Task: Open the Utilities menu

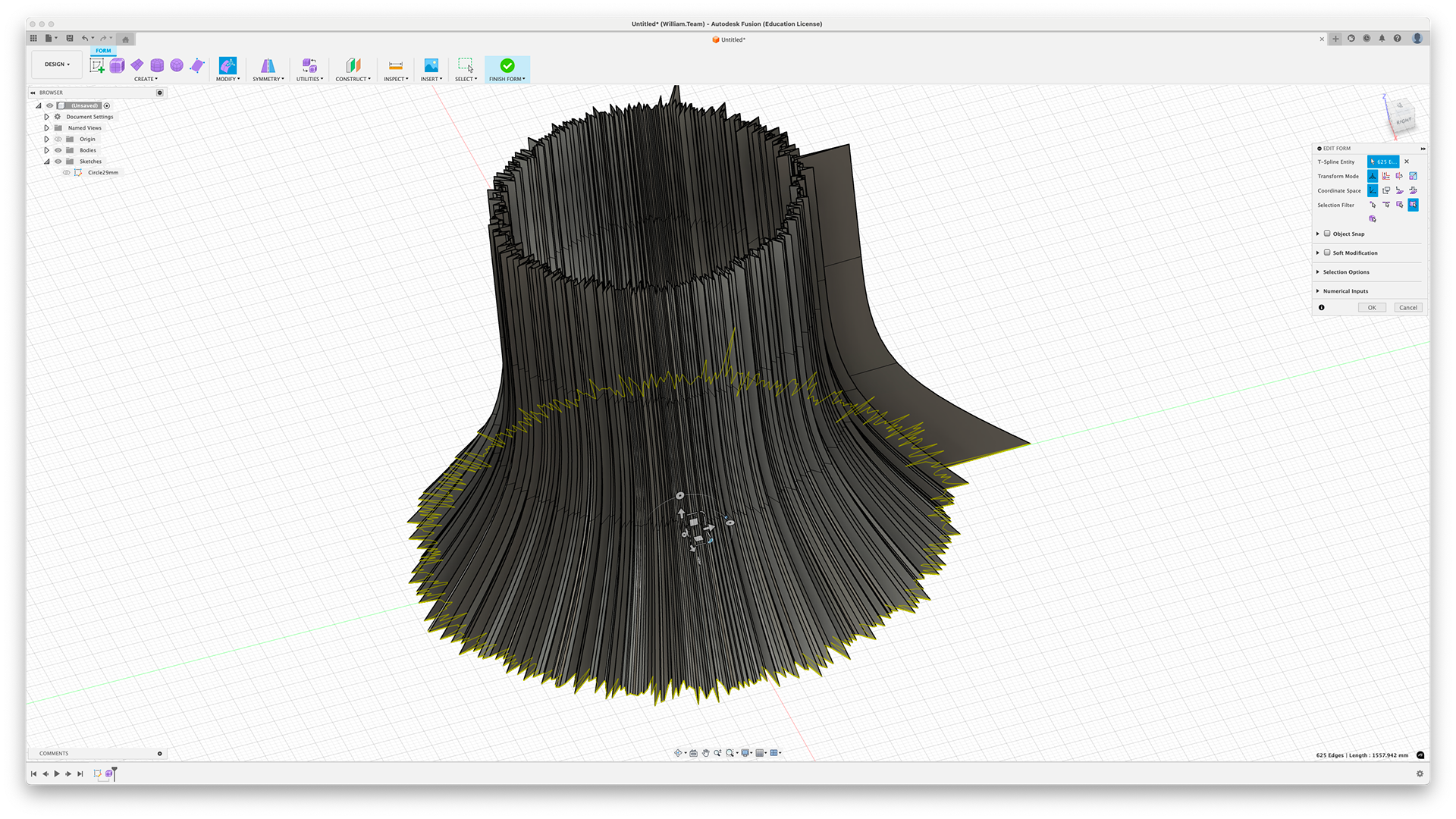Action: coord(309,79)
